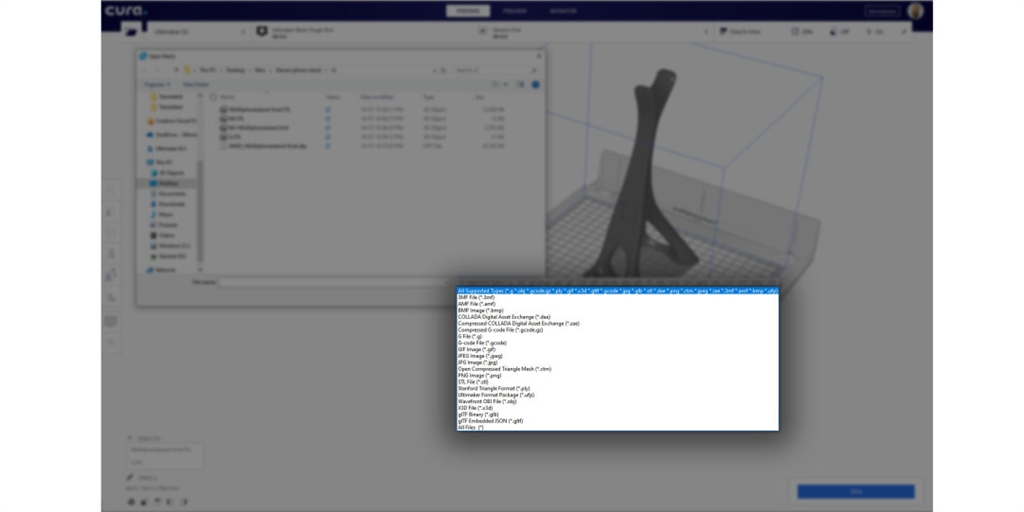
Task: Select All Files (*) option
Action: tap(470, 427)
